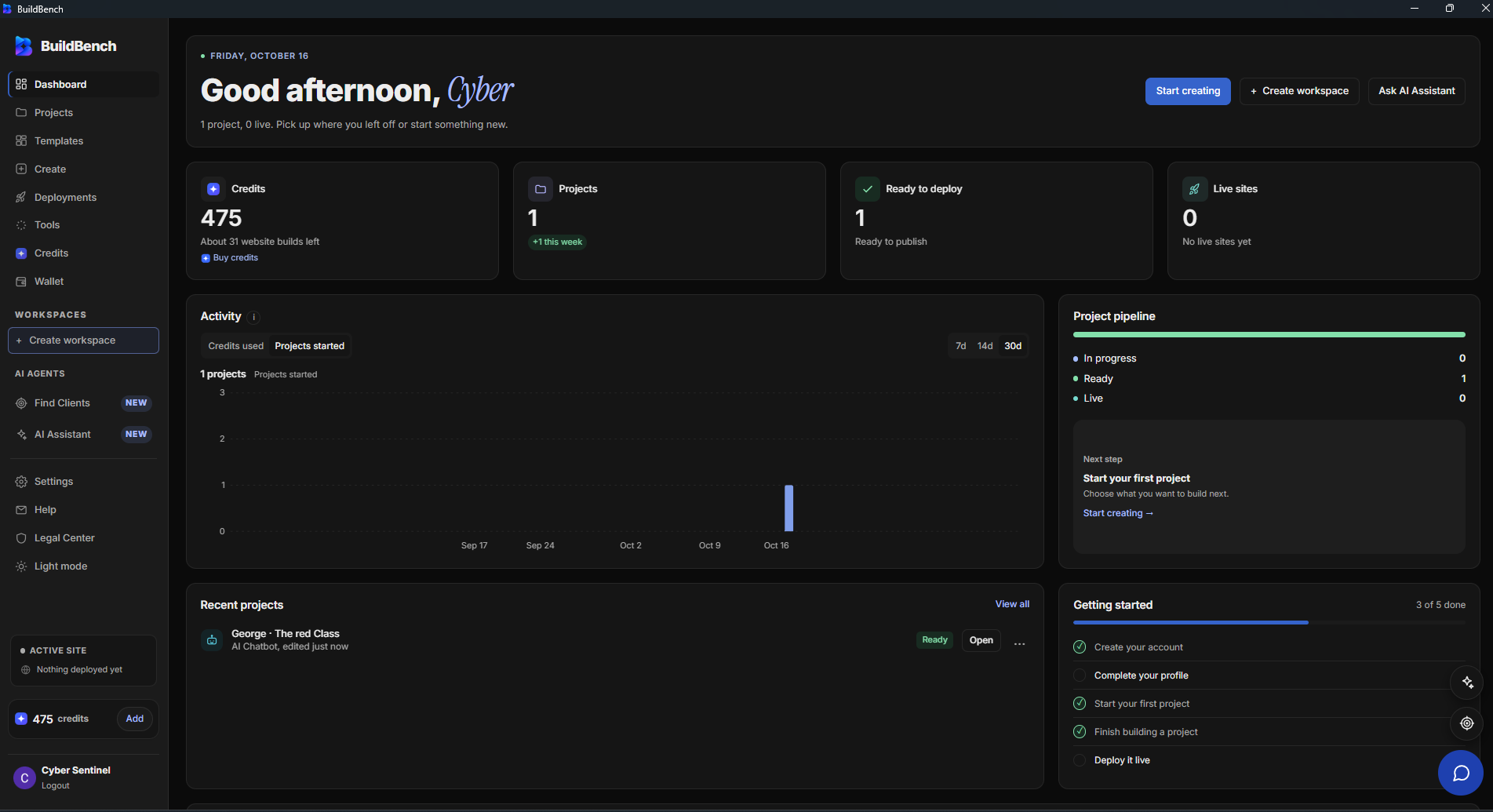This screenshot has width=1493, height=812.
Task: Click the Project pipeline green progress bar
Action: [x=1269, y=335]
